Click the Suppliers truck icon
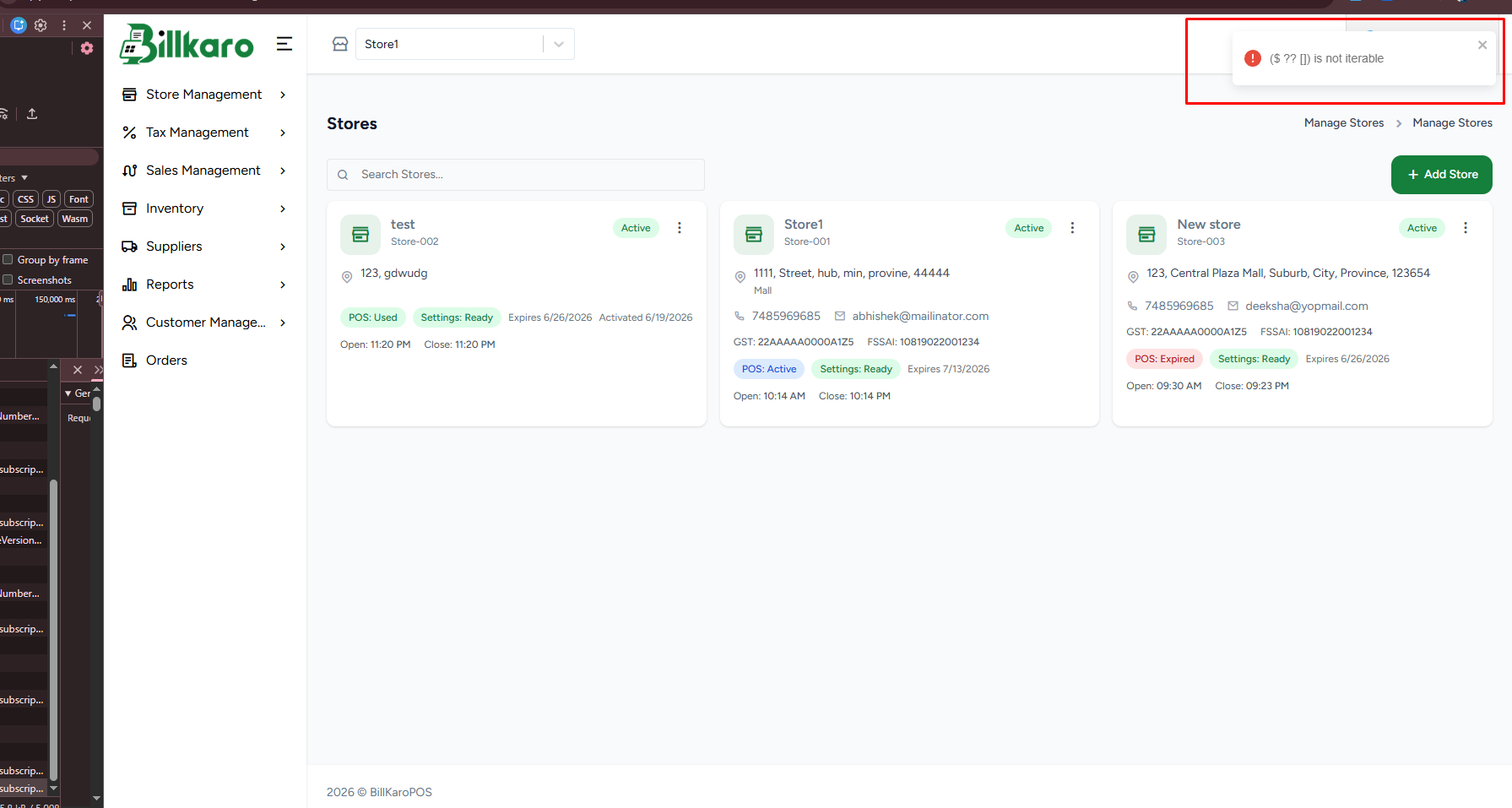The image size is (1512, 808). click(x=129, y=247)
